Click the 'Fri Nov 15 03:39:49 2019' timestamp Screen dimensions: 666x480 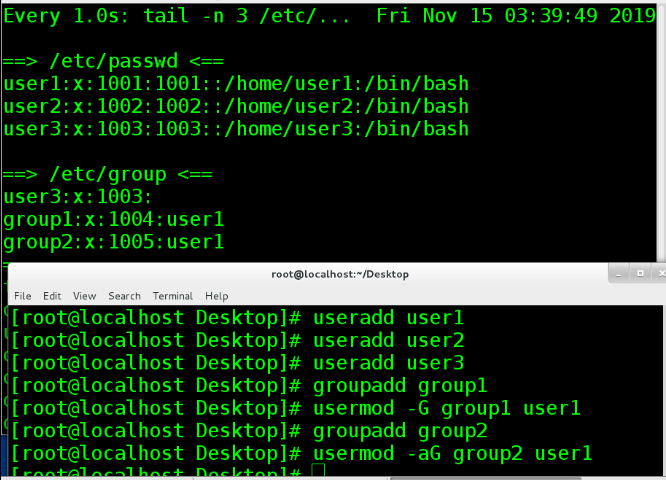click(x=516, y=16)
